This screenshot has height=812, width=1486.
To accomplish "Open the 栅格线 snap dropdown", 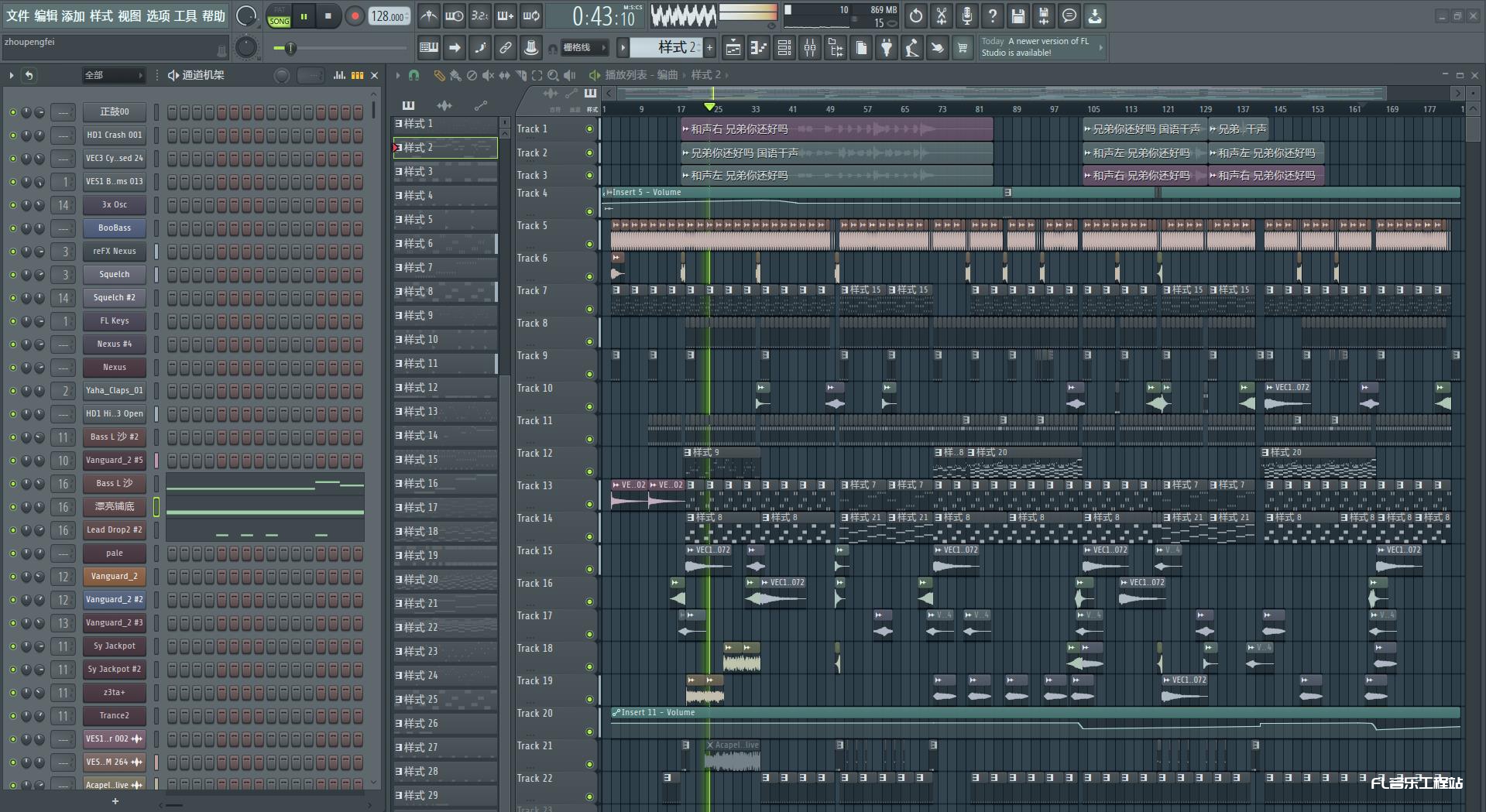I will [585, 48].
